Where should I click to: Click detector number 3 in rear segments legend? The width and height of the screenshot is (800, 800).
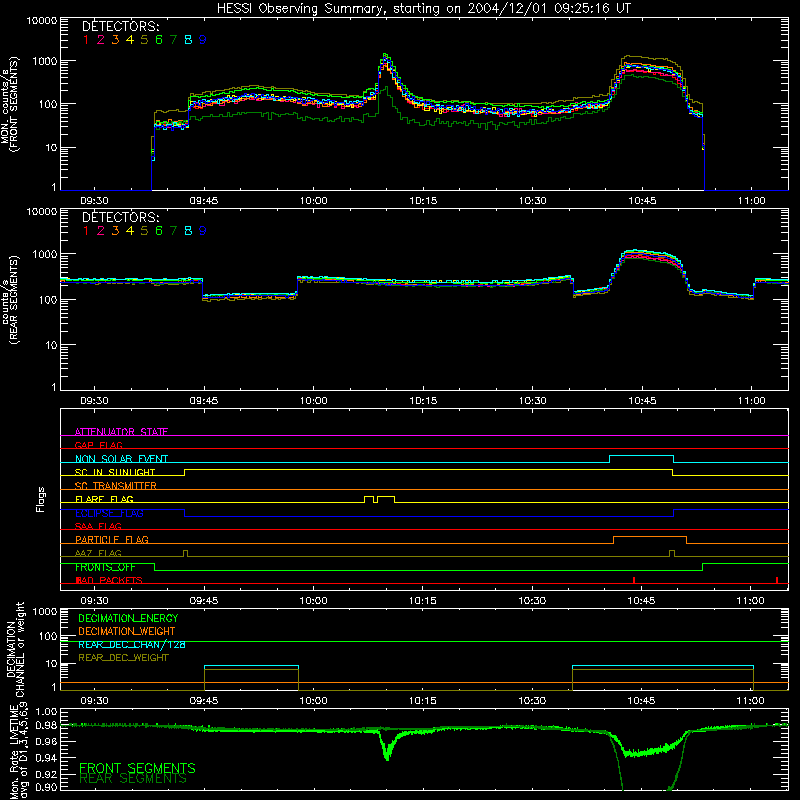tap(115, 231)
